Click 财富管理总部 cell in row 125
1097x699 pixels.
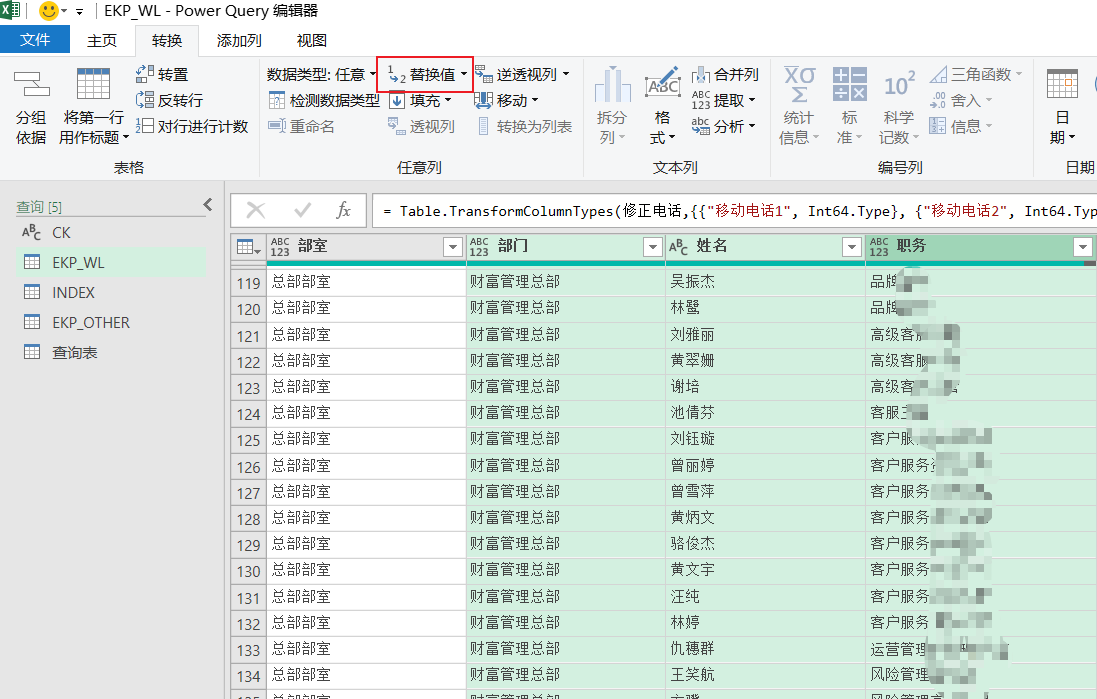point(565,439)
